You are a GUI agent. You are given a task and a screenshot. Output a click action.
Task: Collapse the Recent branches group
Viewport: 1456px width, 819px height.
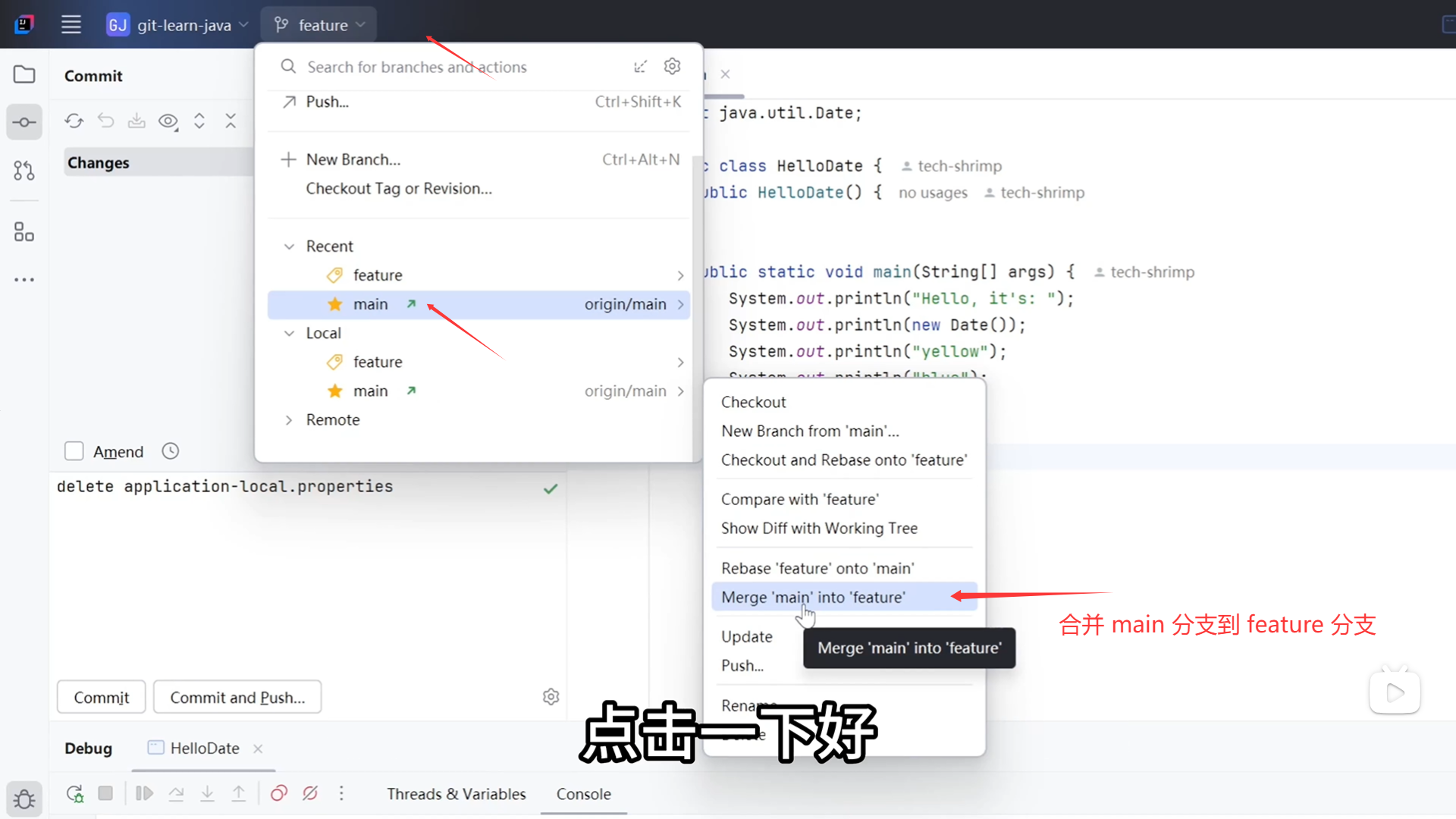[288, 246]
